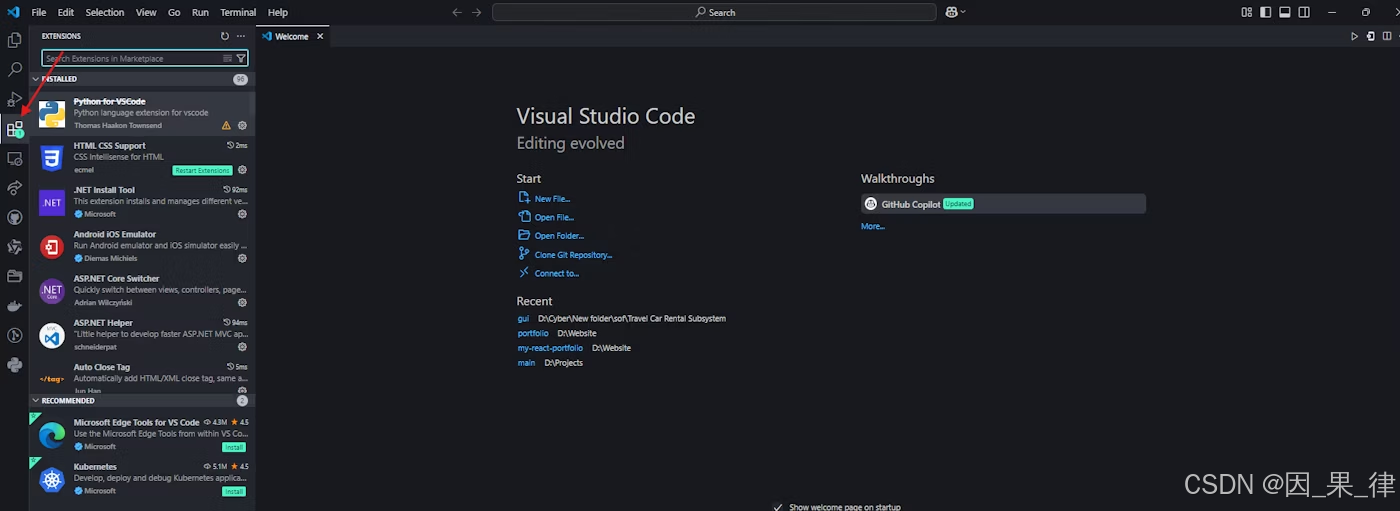The height and width of the screenshot is (511, 1400).
Task: Open the Run and Debug view
Action: [15, 99]
